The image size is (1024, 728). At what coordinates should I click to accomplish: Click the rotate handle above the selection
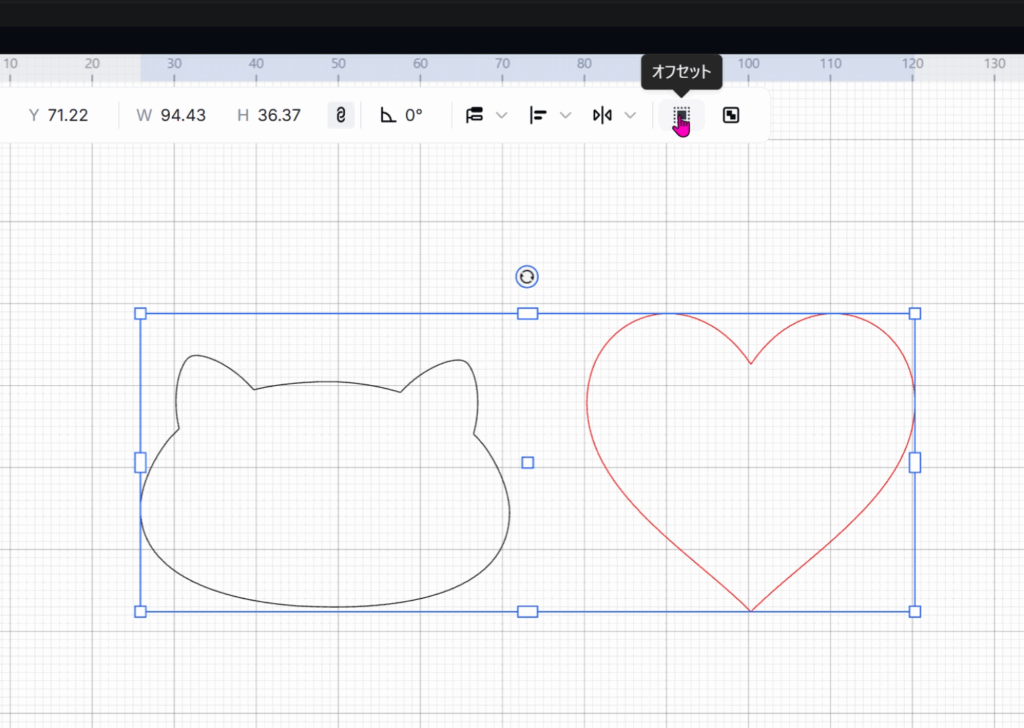coord(527,277)
